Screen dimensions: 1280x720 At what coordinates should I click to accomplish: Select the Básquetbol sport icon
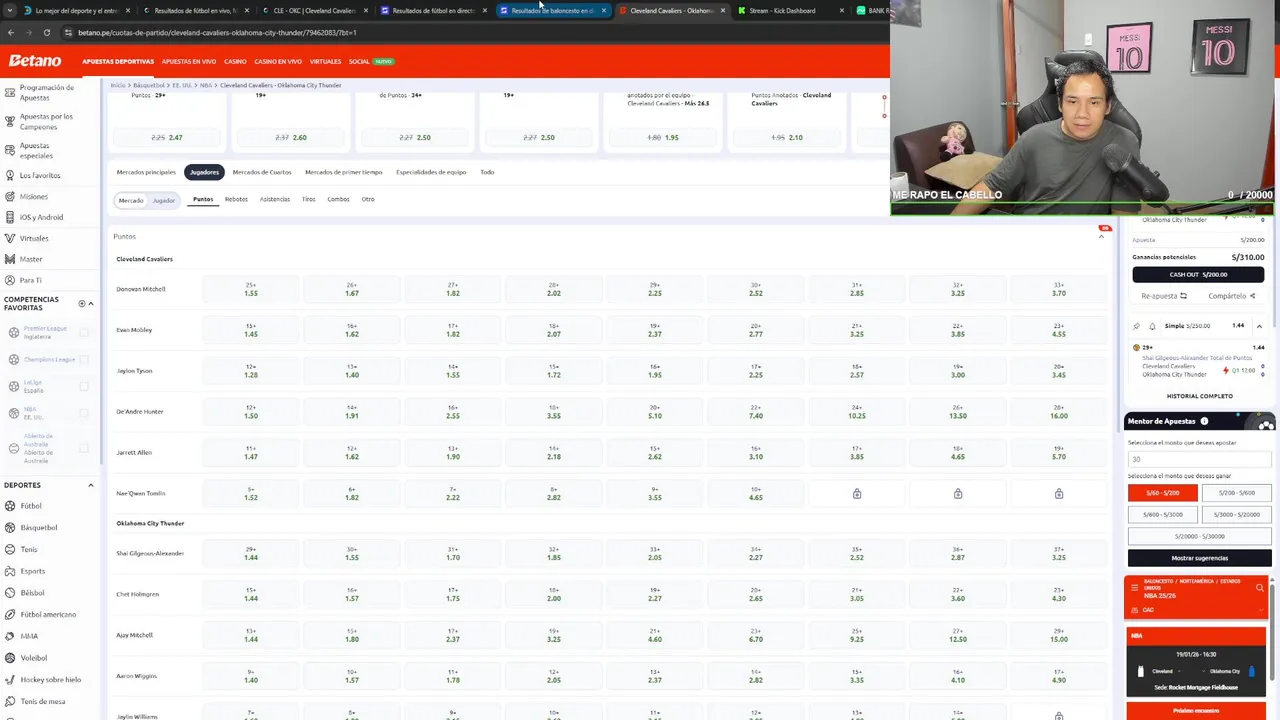click(x=9, y=527)
